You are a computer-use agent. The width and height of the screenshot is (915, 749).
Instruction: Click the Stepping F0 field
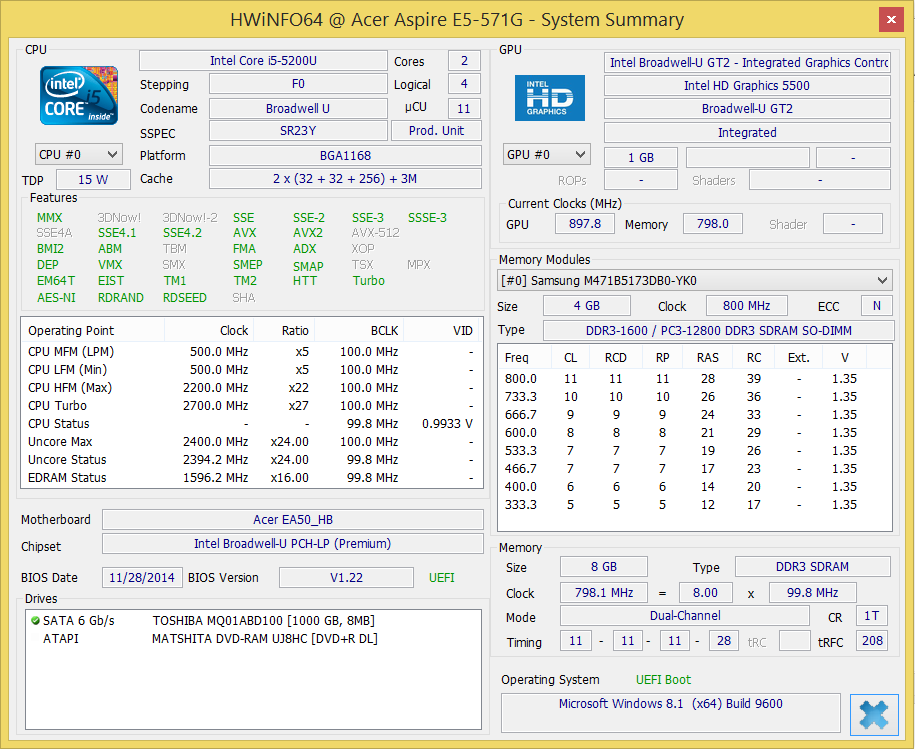(298, 84)
